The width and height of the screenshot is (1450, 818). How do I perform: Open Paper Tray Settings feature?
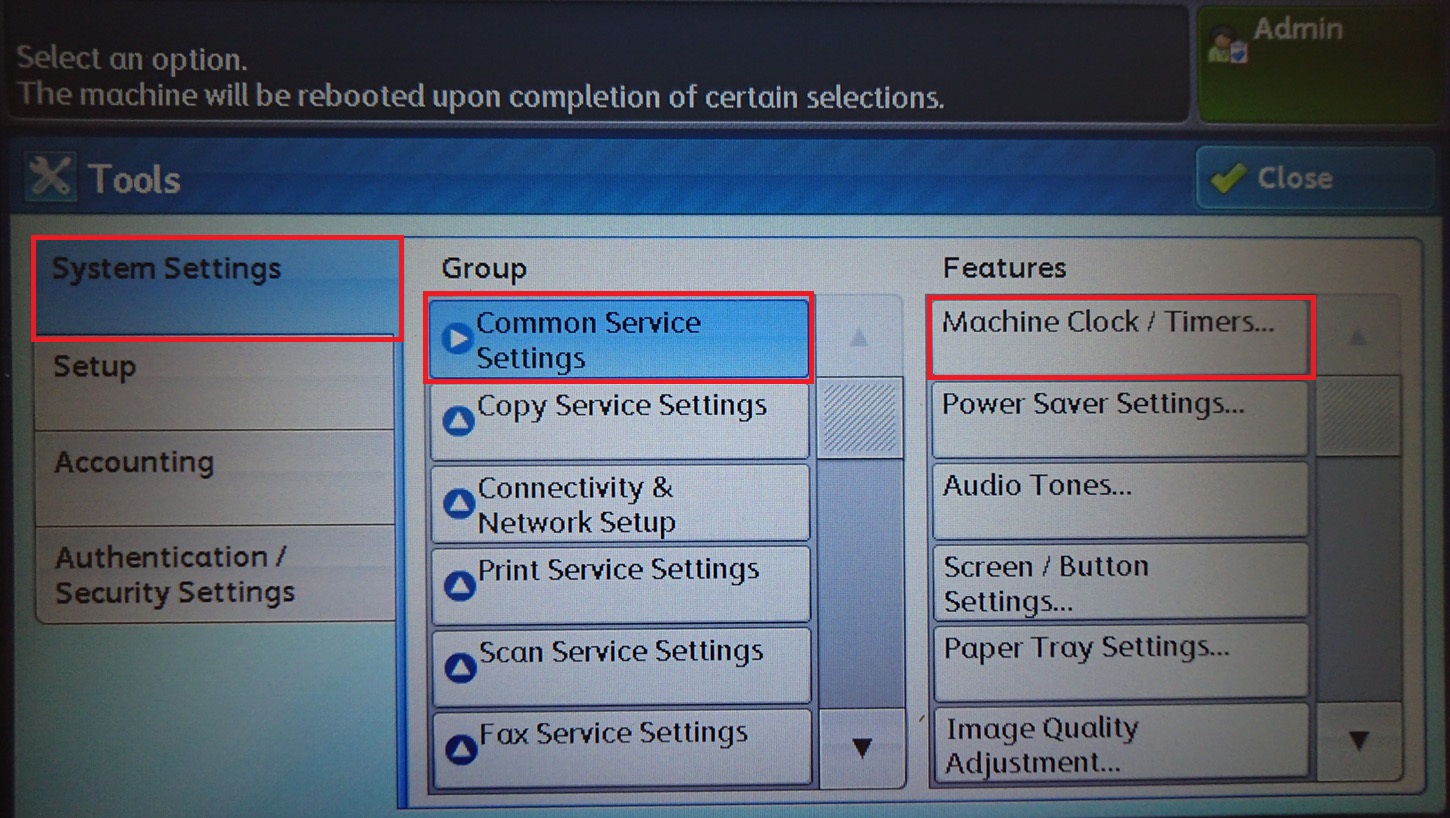click(1119, 661)
